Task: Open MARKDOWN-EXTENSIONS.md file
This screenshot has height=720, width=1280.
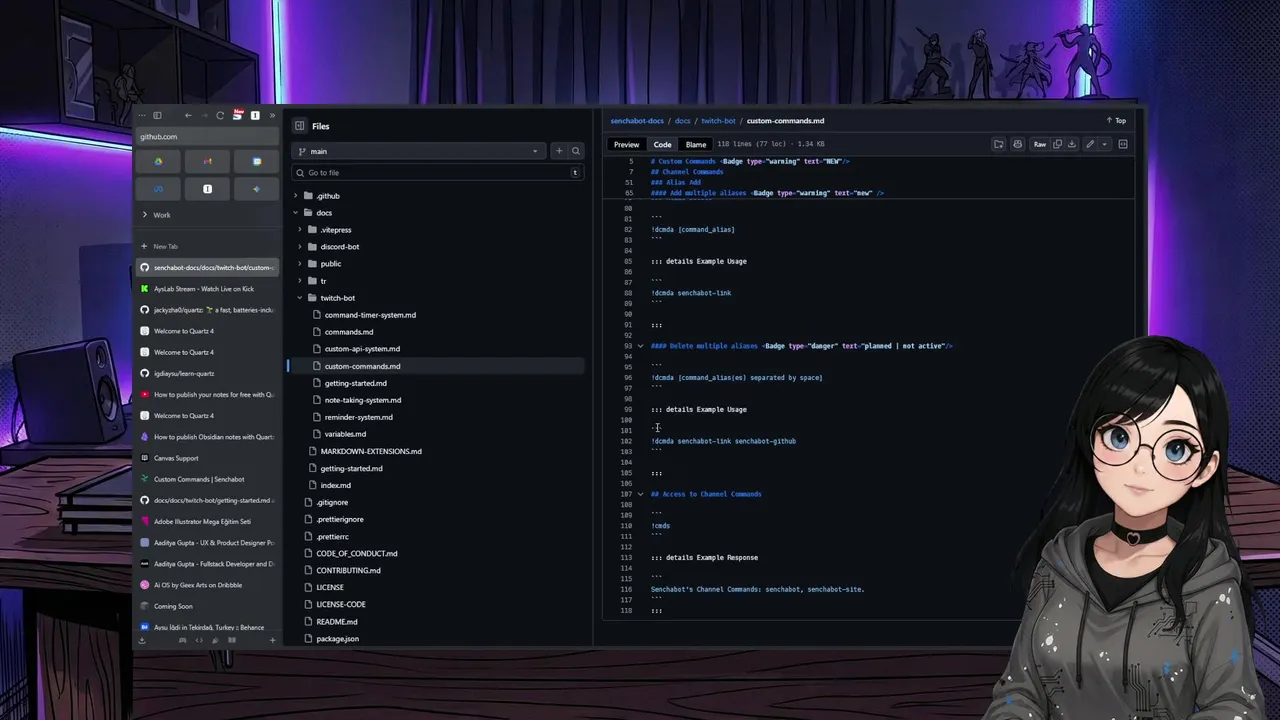Action: (371, 451)
